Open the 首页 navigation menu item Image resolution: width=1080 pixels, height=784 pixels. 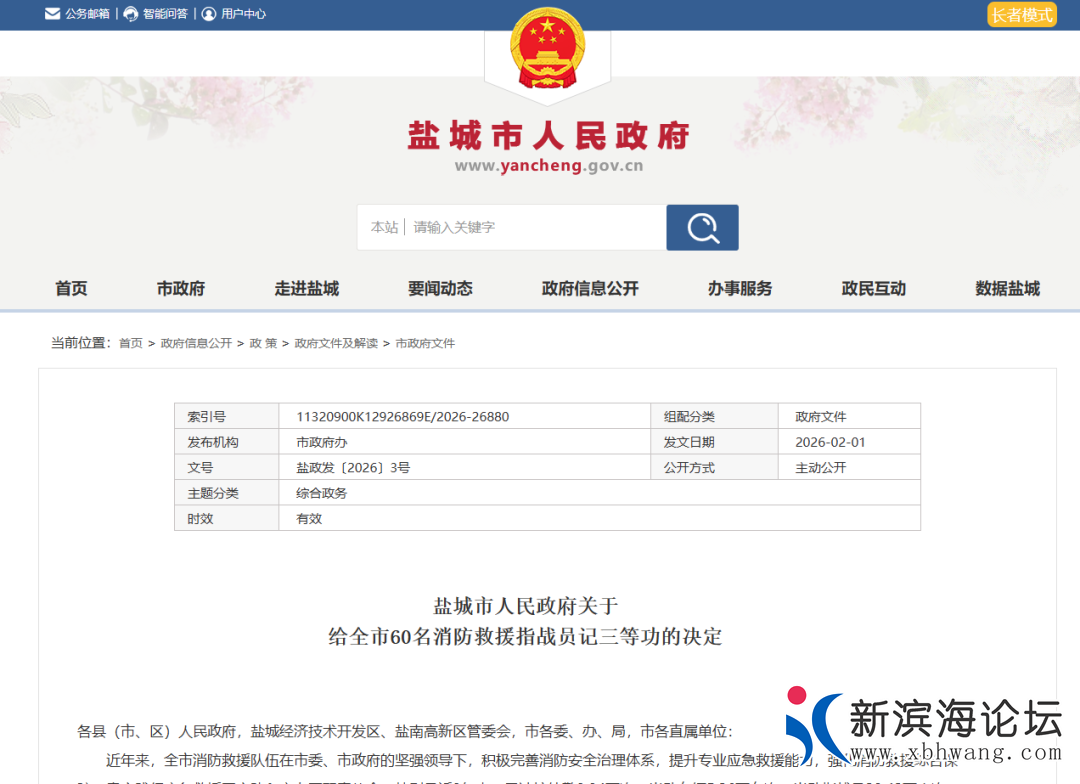pos(71,288)
